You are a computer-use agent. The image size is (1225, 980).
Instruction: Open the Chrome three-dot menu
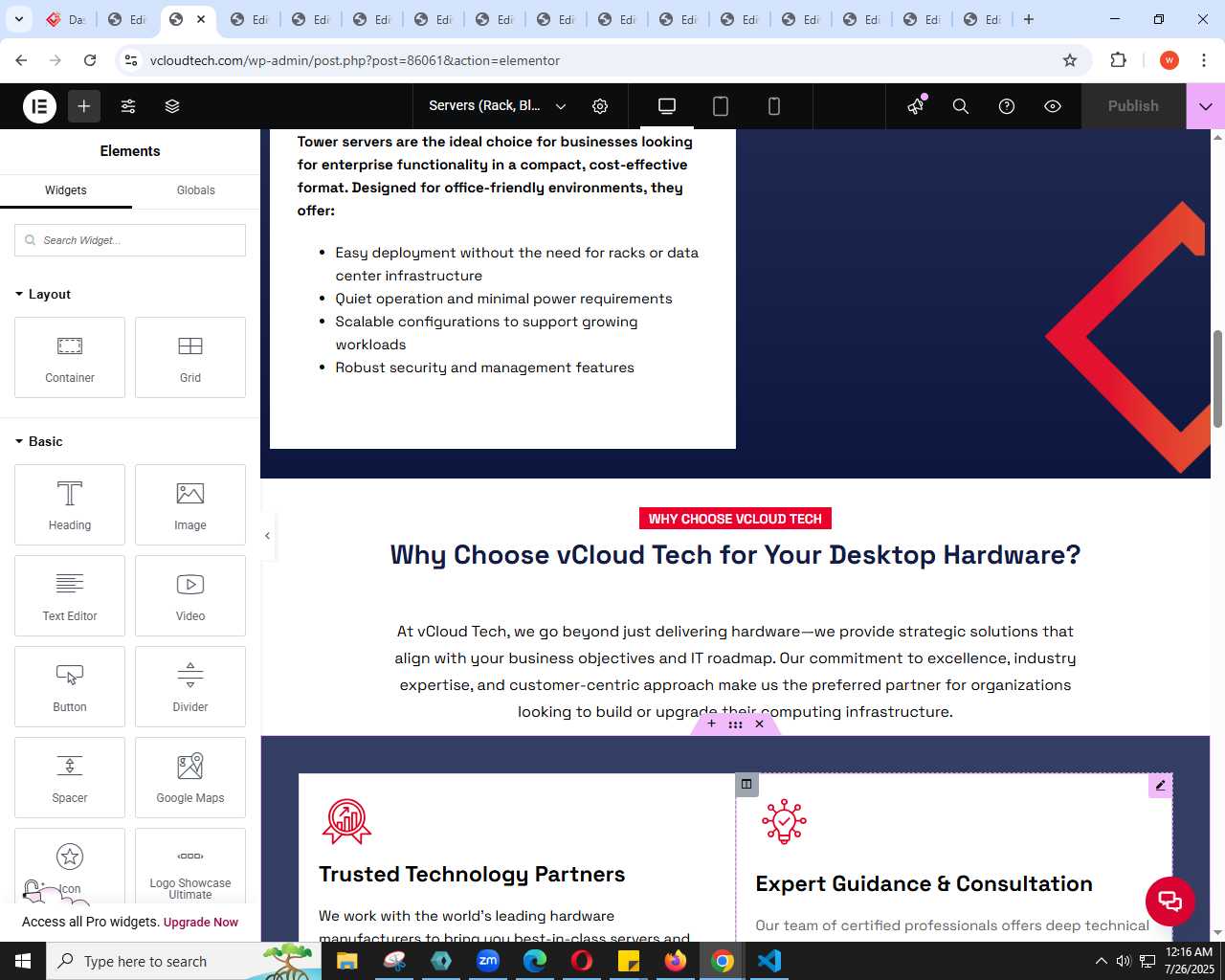click(1204, 60)
